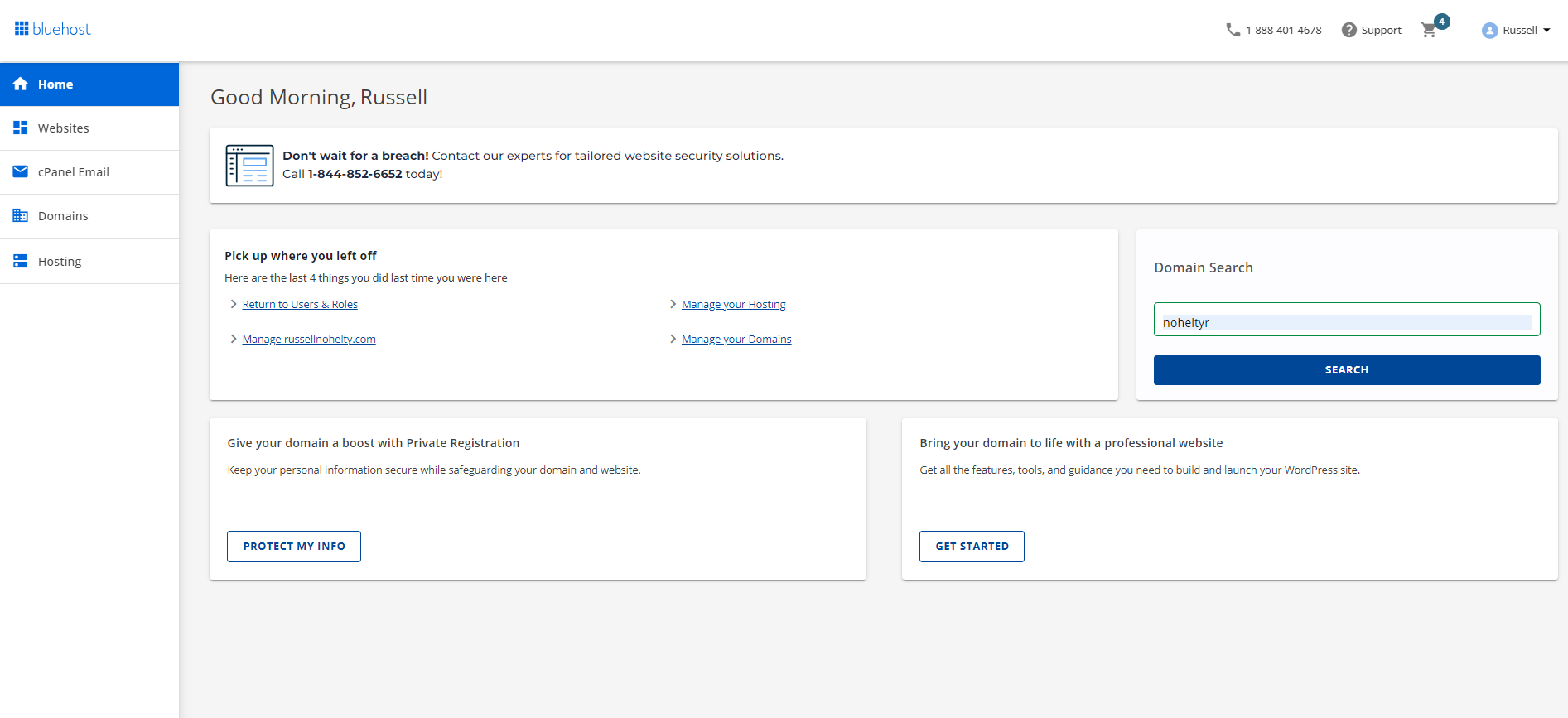The image size is (1568, 718).
Task: Click 'Bring your domain to life' heading
Action: [x=1071, y=443]
